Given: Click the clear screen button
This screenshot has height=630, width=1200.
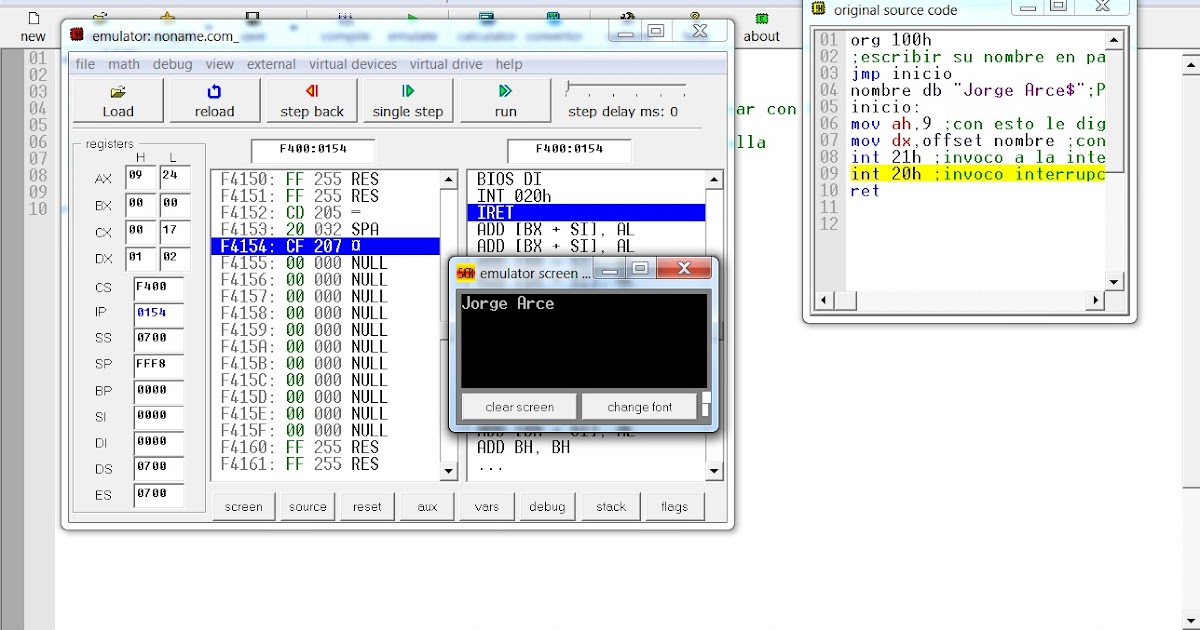Looking at the screenshot, I should click(x=519, y=407).
